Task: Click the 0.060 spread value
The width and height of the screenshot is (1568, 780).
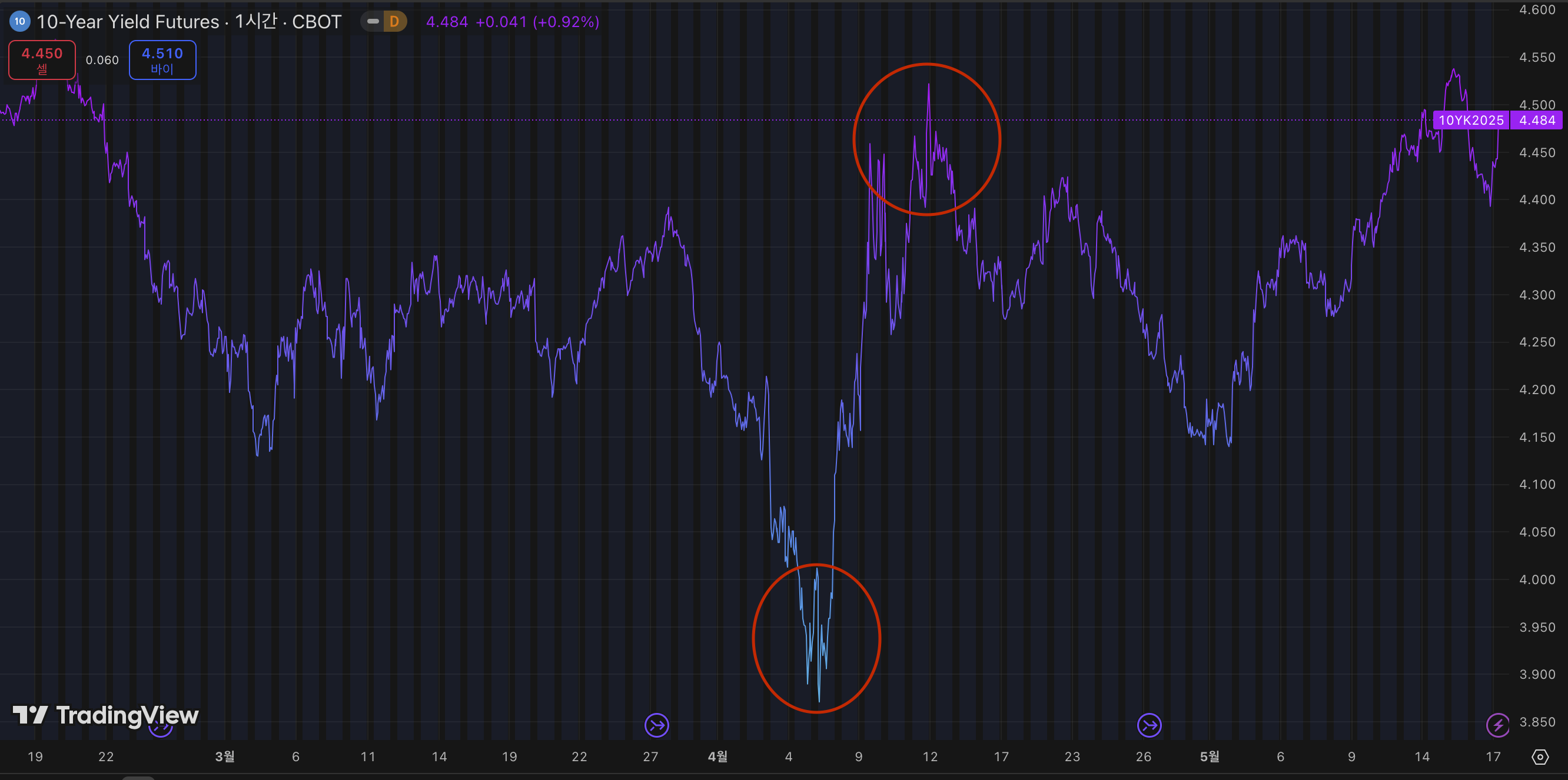Action: (102, 59)
